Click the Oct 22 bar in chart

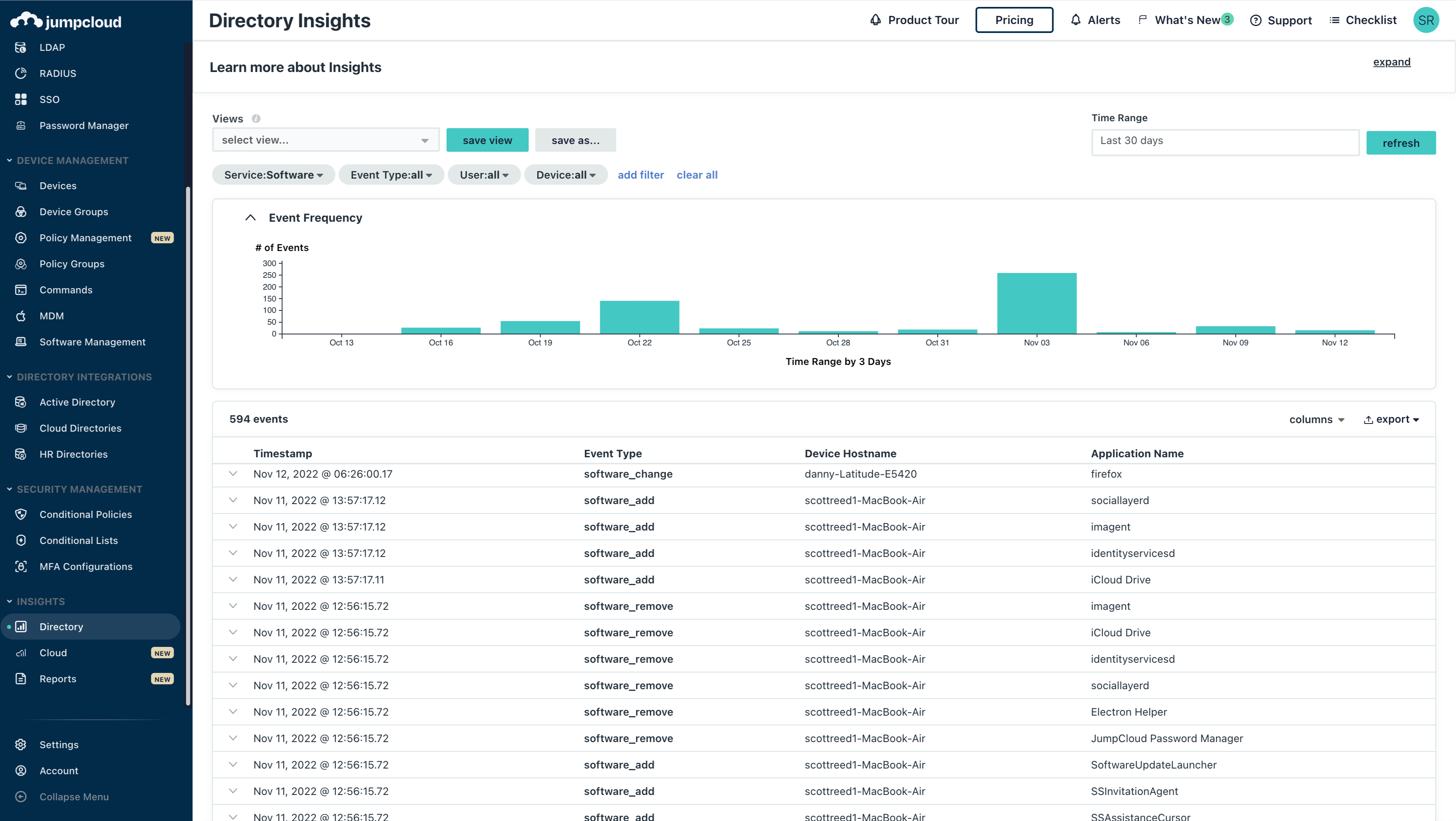click(x=639, y=317)
